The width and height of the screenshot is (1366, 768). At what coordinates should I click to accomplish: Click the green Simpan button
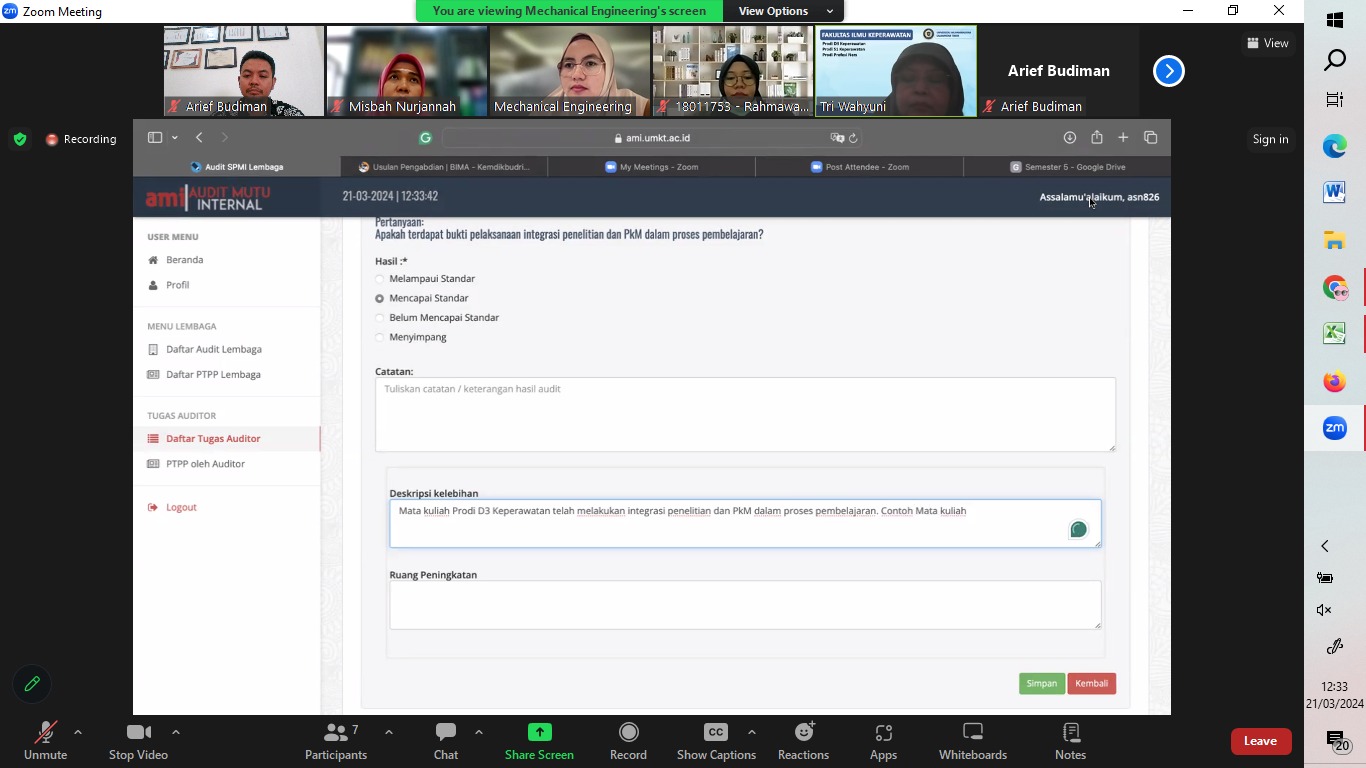click(1041, 684)
